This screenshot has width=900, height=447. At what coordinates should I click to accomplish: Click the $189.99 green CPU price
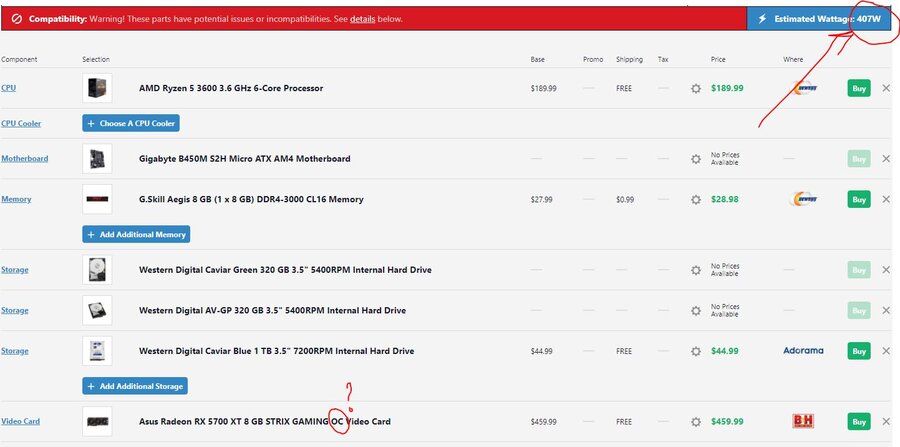pyautogui.click(x=727, y=88)
